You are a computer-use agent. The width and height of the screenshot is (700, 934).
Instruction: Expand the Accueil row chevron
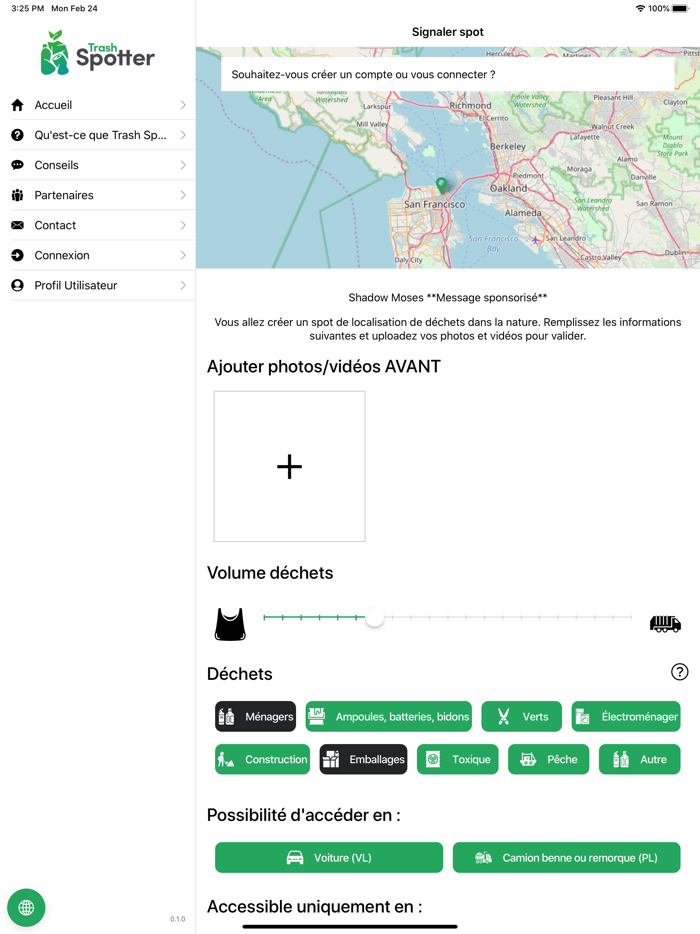coord(183,105)
